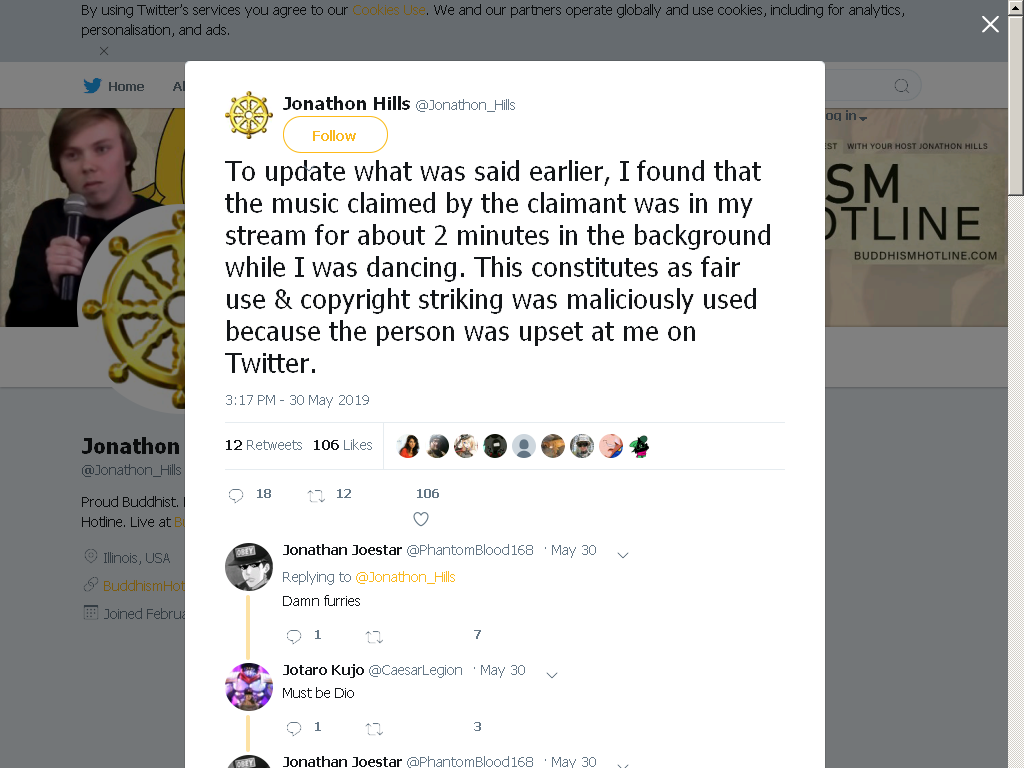Open Jonathon Hills' dharma wheel avatar
The height and width of the screenshot is (768, 1024).
(x=249, y=115)
